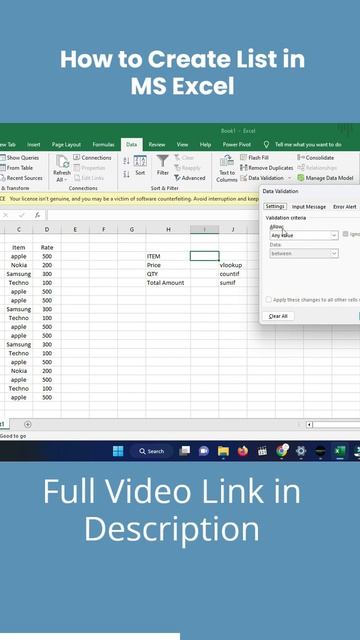This screenshot has width=360, height=640.
Task: Open Recent Sources
Action: pos(21,178)
